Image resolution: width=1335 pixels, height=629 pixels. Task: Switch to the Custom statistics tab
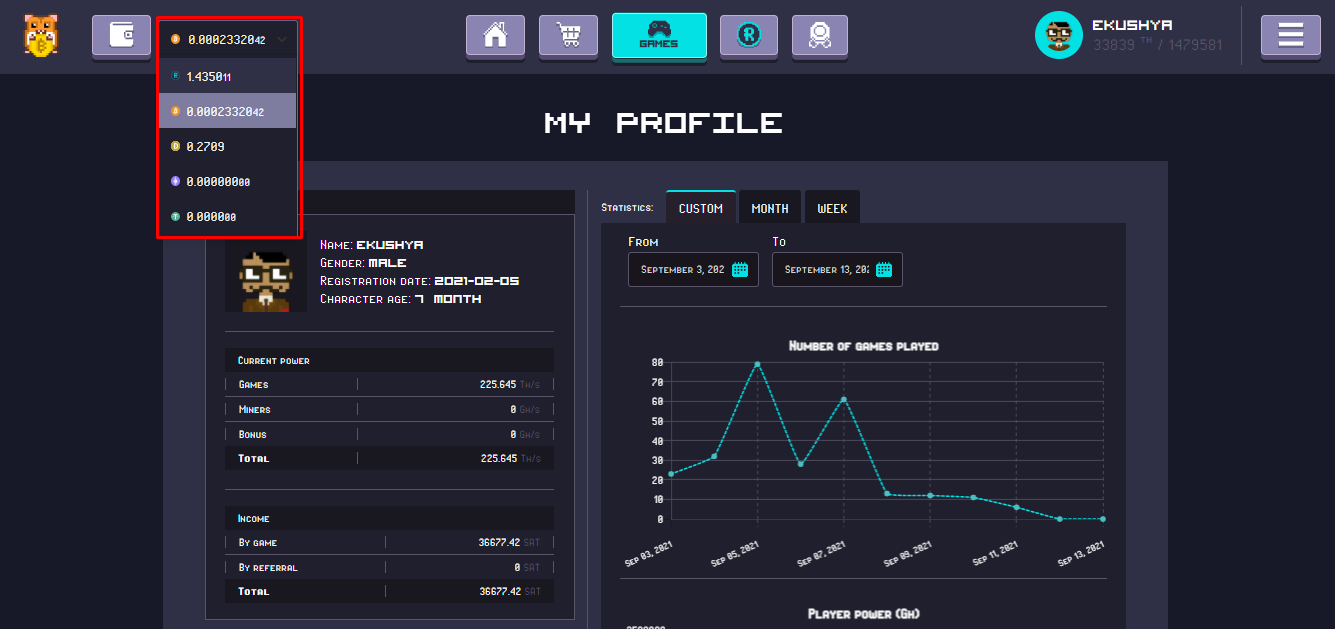pos(701,208)
